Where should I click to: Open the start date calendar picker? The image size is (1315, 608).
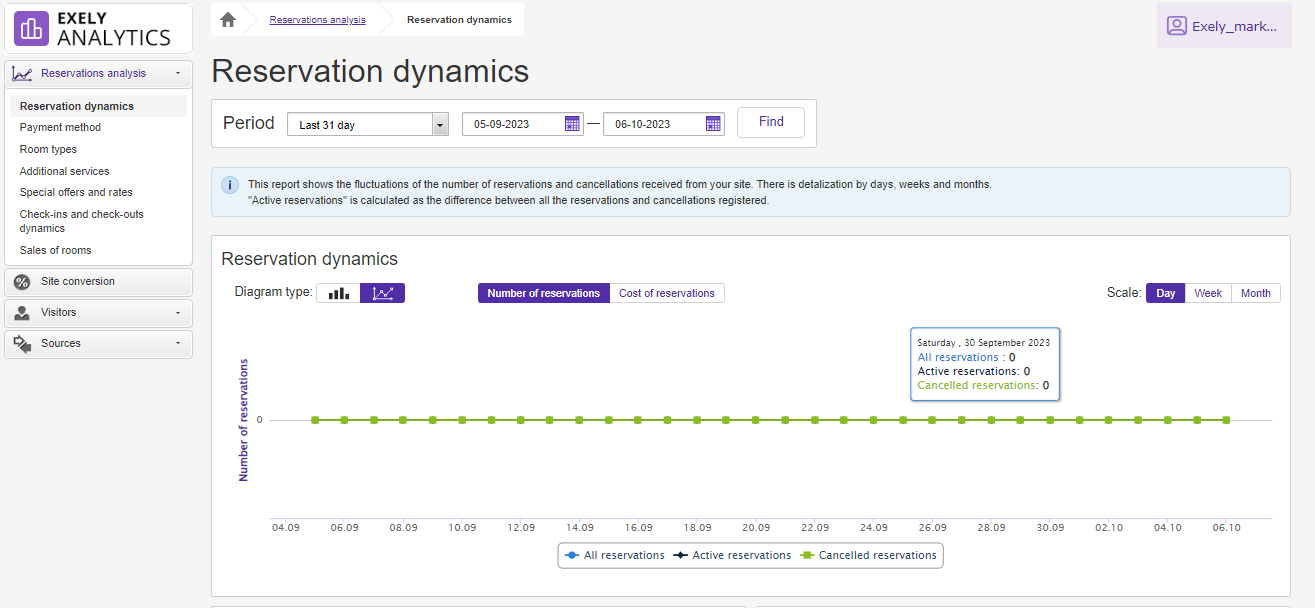(572, 124)
